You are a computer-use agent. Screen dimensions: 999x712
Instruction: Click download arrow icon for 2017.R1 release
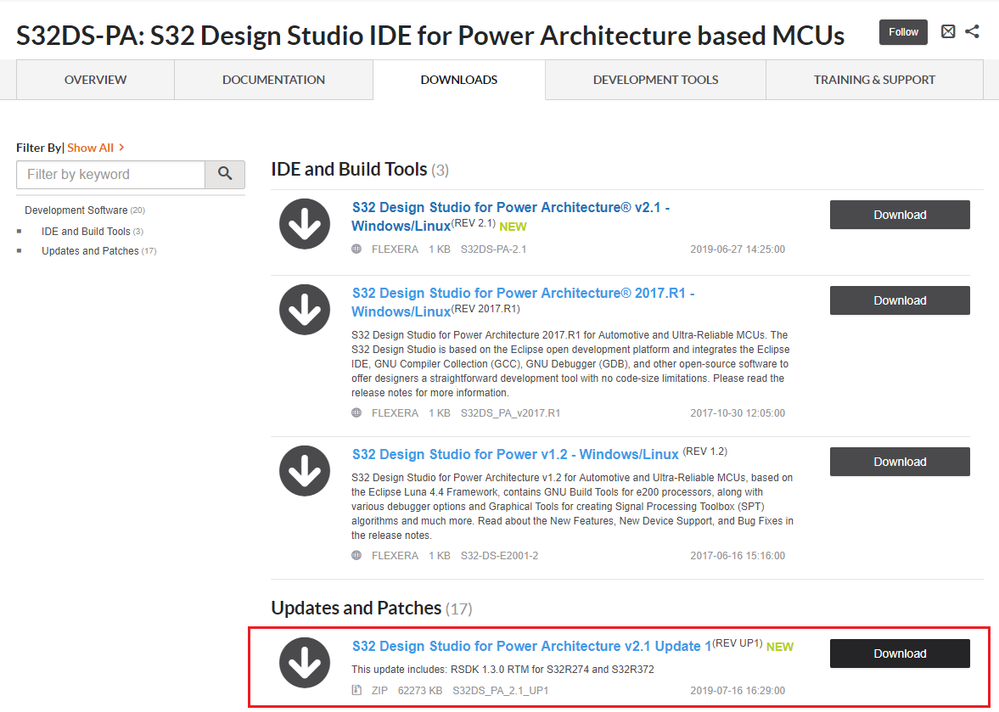click(305, 310)
